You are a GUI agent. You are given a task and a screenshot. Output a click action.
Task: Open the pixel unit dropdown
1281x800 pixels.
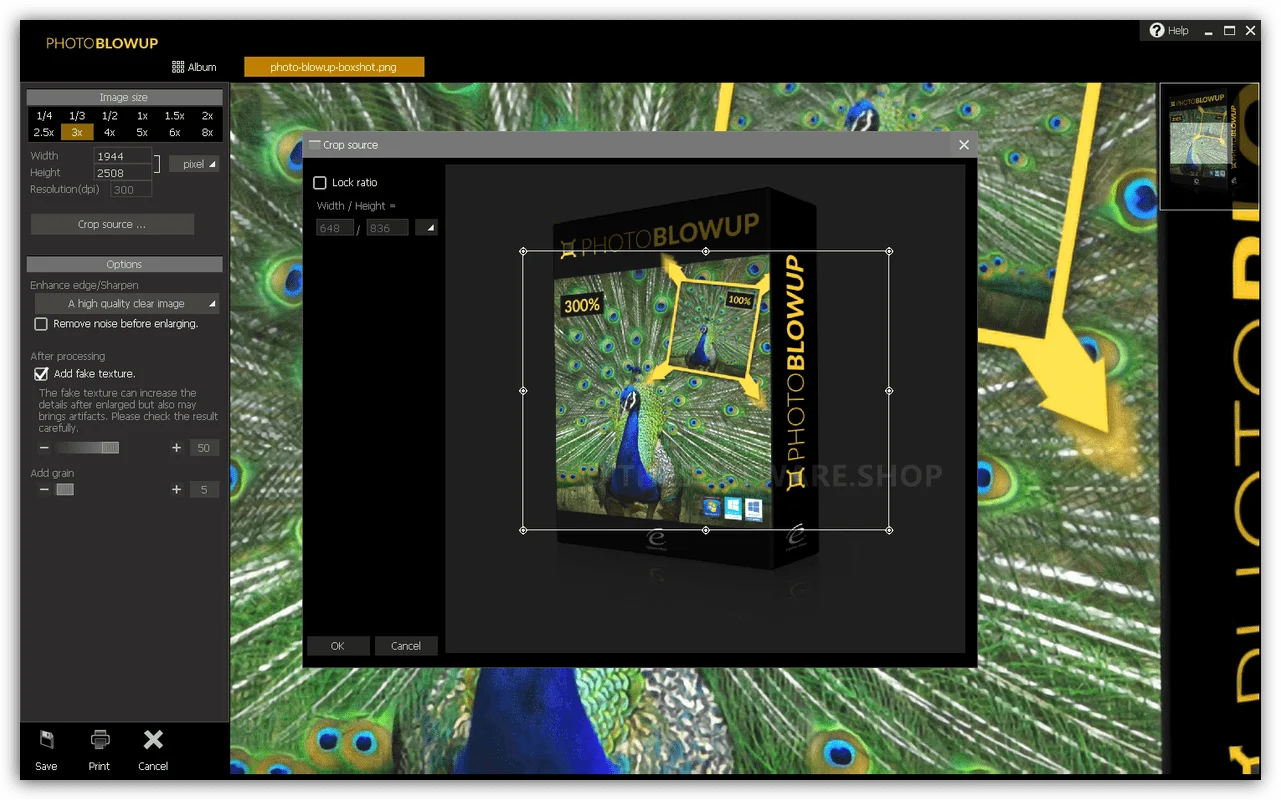194,164
